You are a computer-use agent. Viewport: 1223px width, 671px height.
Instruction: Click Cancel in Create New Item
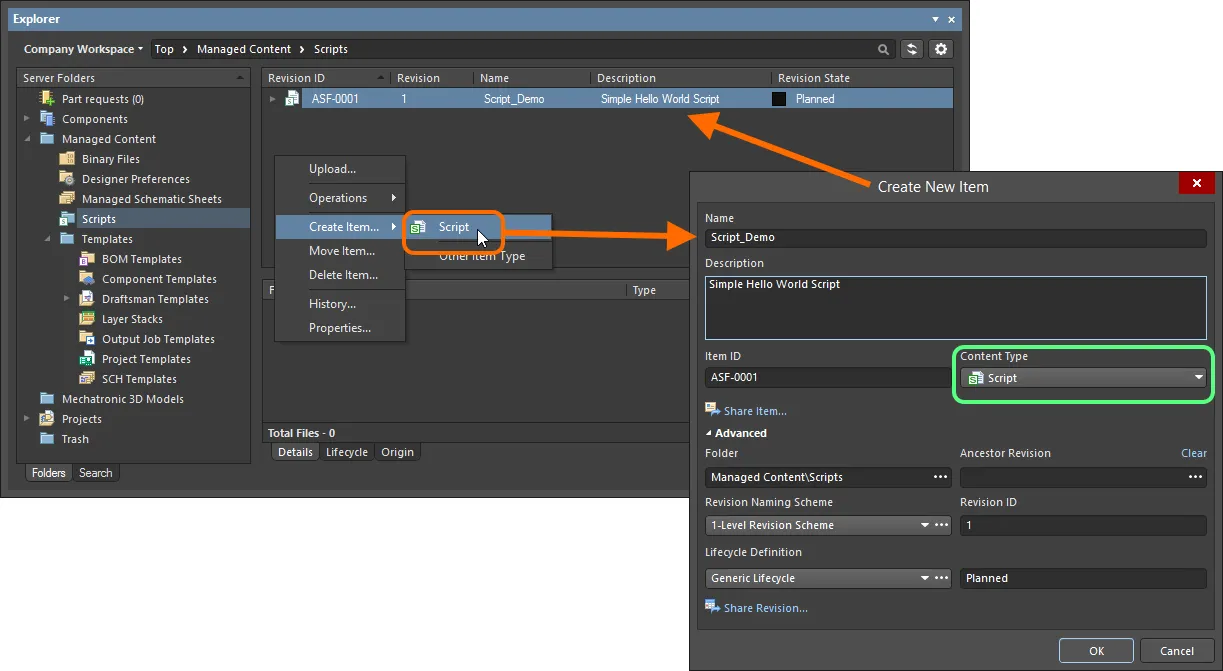(1177, 651)
